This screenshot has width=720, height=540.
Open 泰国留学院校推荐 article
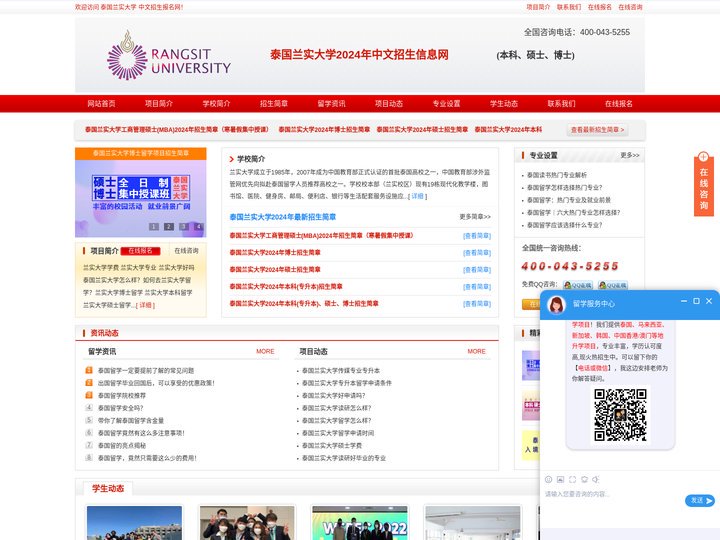click(122, 395)
